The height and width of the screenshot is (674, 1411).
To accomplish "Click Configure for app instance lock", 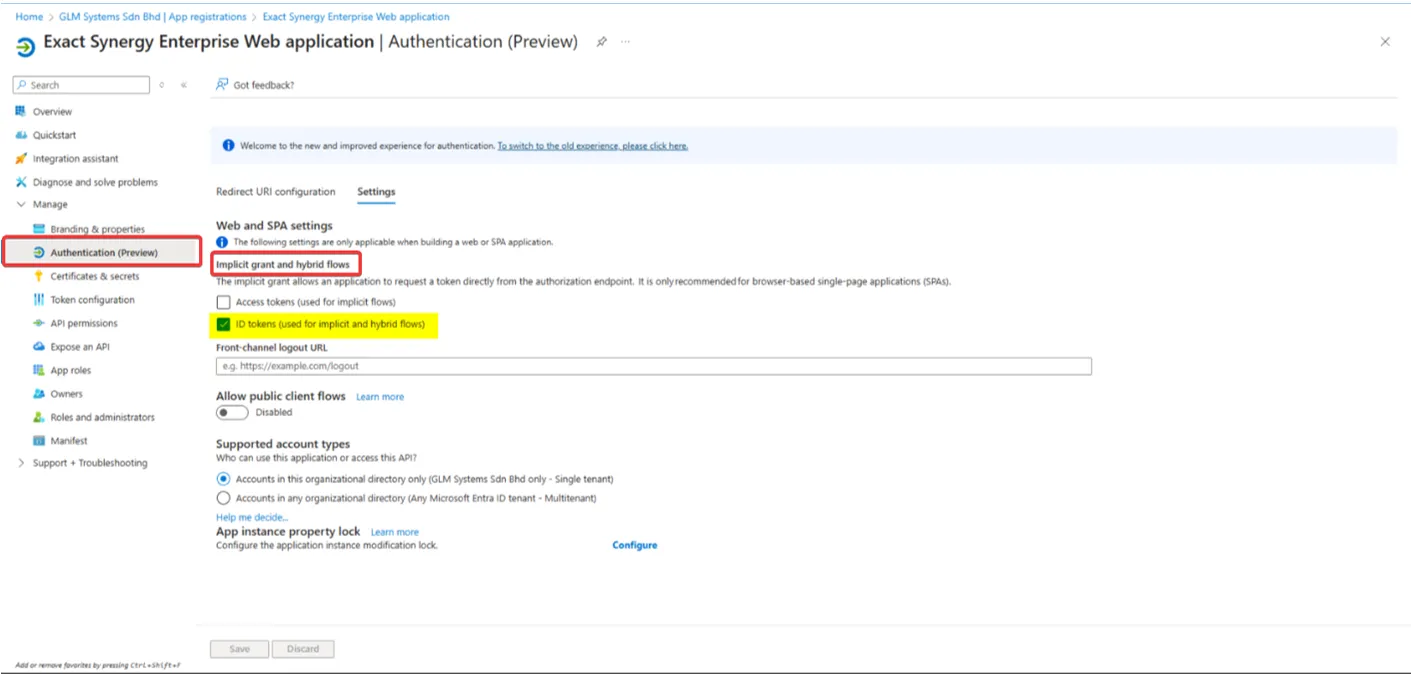I will (634, 545).
